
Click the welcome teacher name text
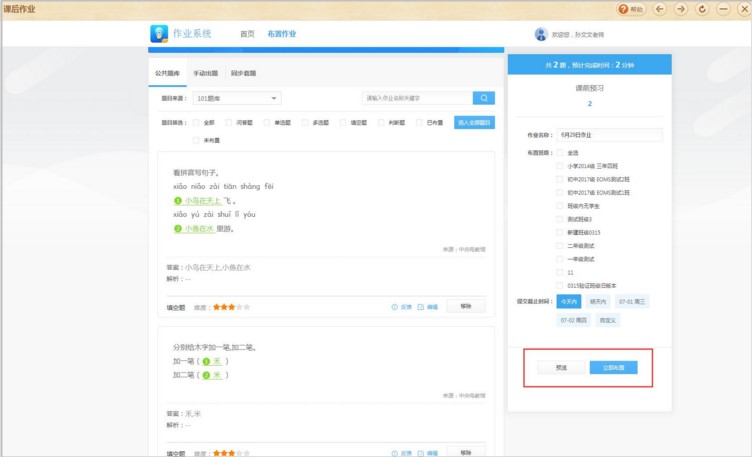(578, 35)
